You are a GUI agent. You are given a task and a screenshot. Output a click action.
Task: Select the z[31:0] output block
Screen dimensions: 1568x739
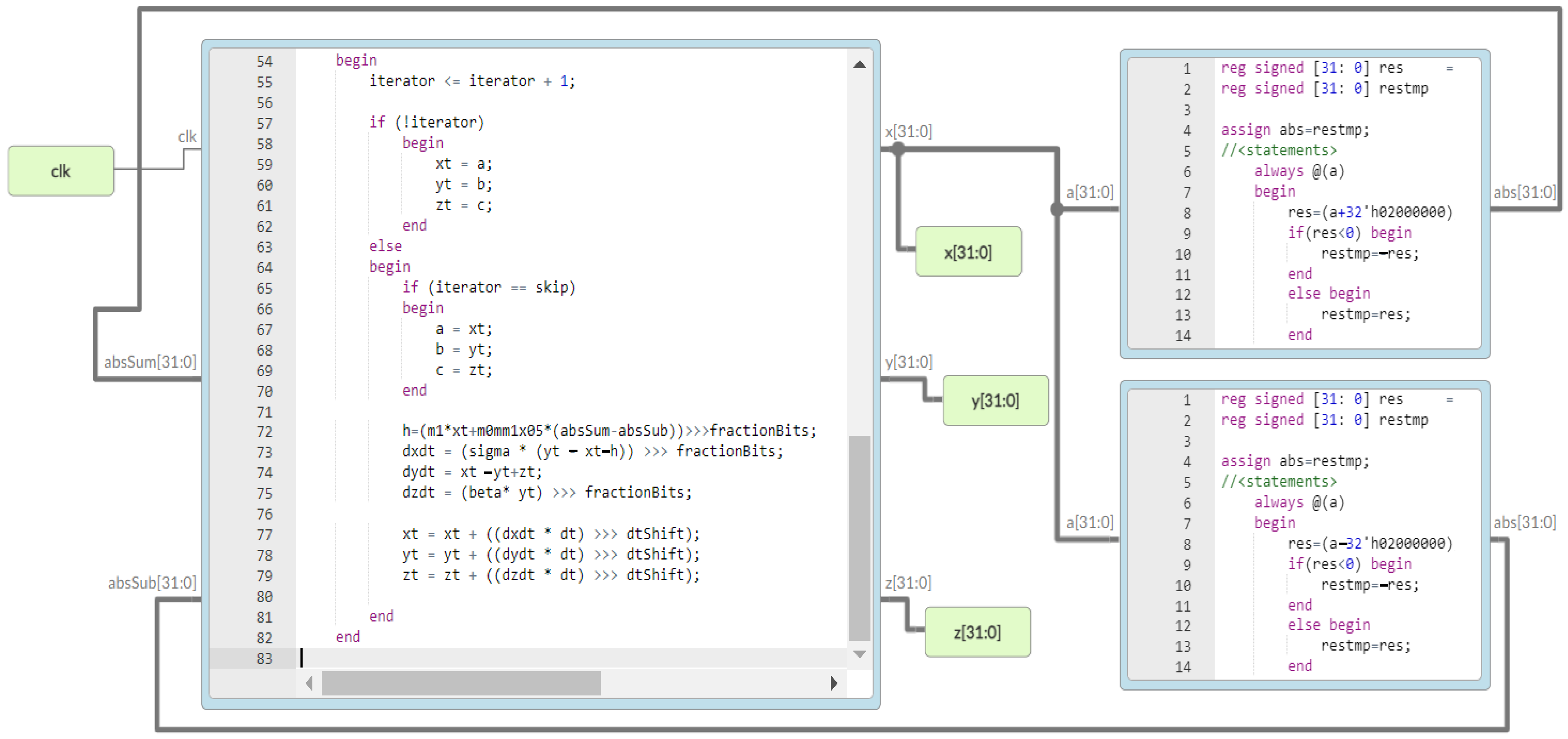tap(977, 632)
